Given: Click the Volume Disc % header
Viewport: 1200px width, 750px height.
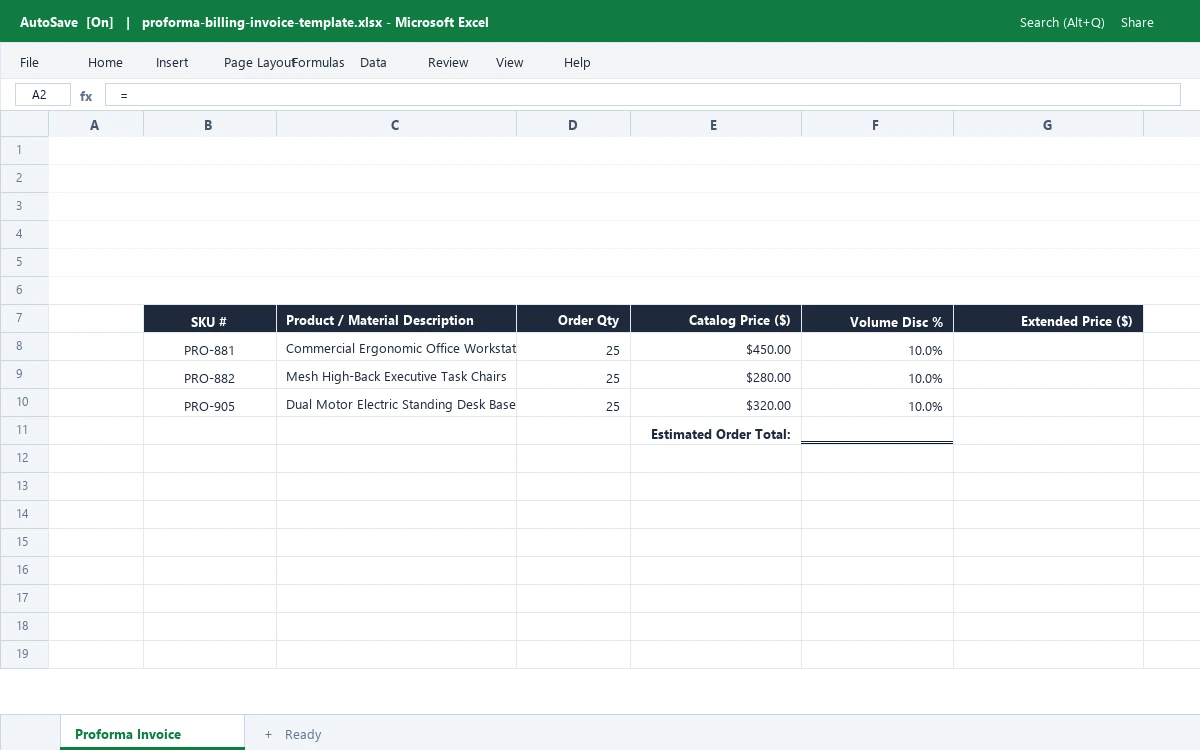Looking at the screenshot, I should 877,319.
